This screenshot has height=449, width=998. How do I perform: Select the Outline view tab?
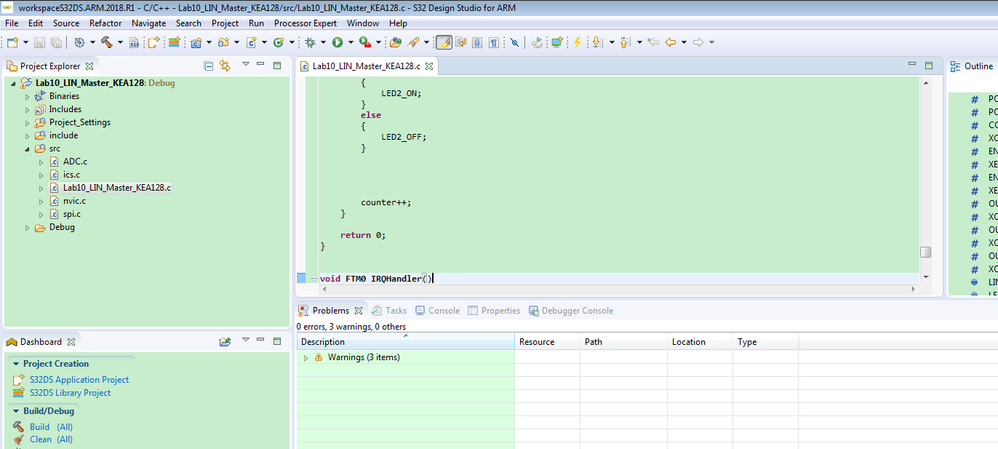[x=972, y=66]
